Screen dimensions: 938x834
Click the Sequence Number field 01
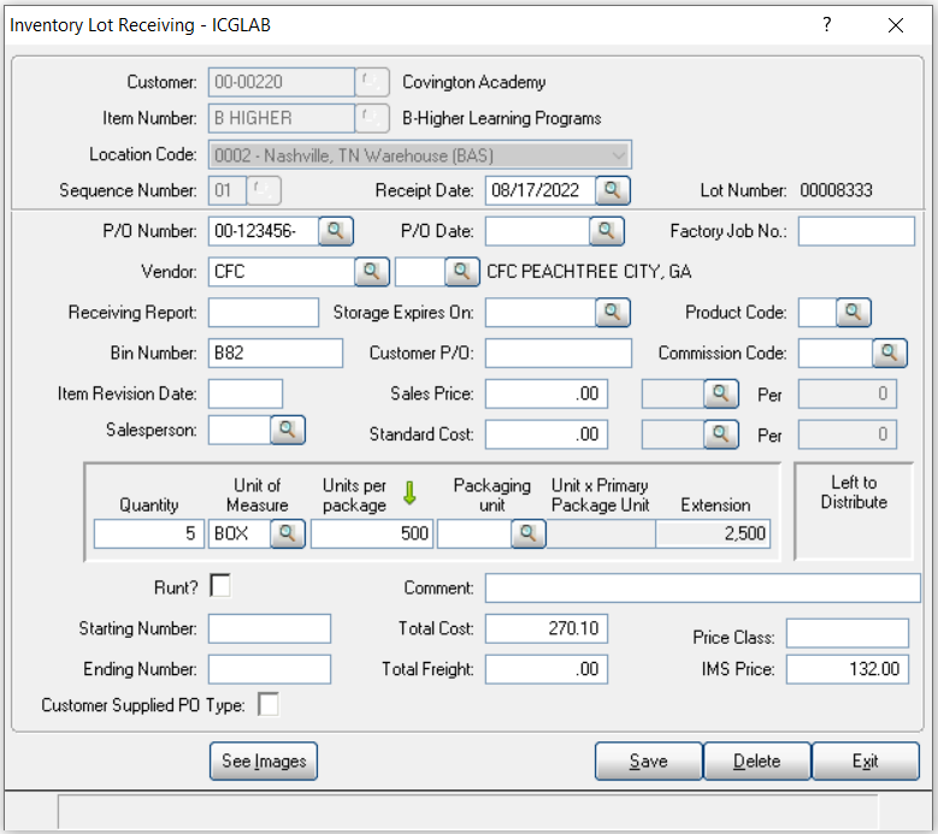tap(227, 190)
